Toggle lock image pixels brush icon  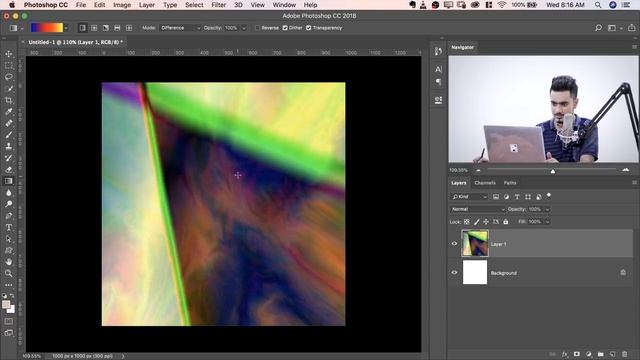point(476,222)
